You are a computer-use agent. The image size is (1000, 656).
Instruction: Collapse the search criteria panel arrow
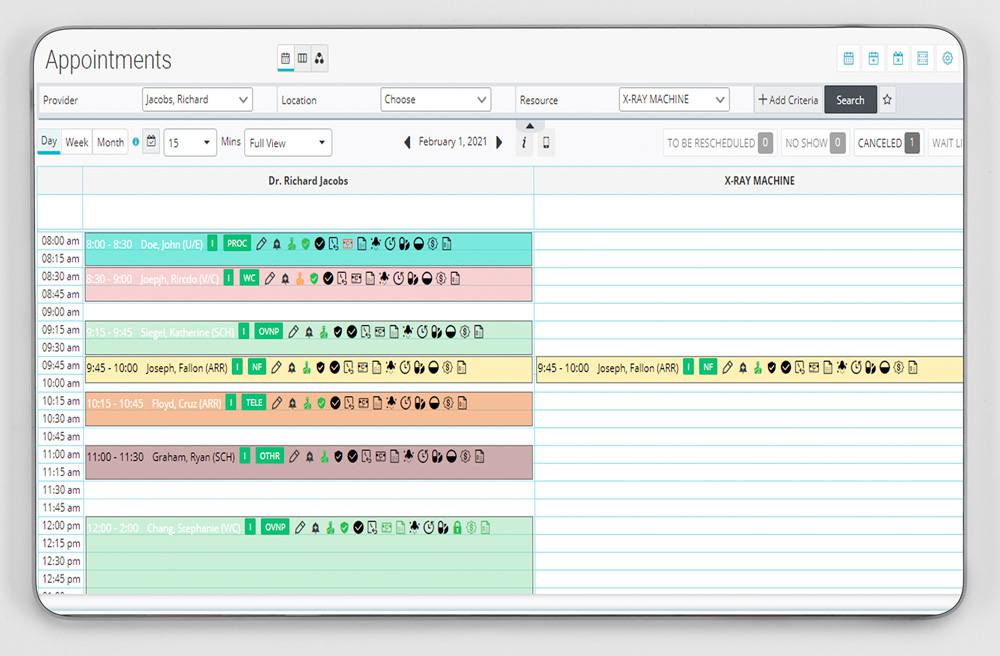click(530, 126)
